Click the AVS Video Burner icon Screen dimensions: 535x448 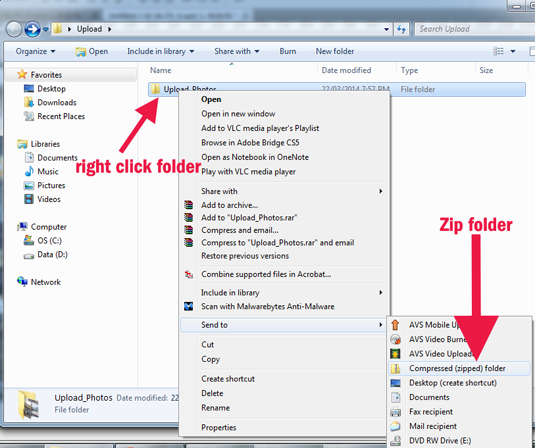click(x=395, y=339)
